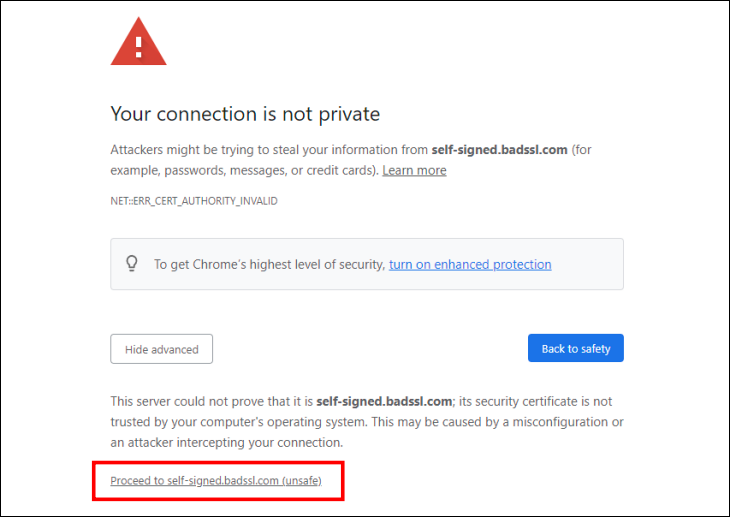This screenshot has height=517, width=730.
Task: Click the Back to safety button
Action: pyautogui.click(x=575, y=348)
